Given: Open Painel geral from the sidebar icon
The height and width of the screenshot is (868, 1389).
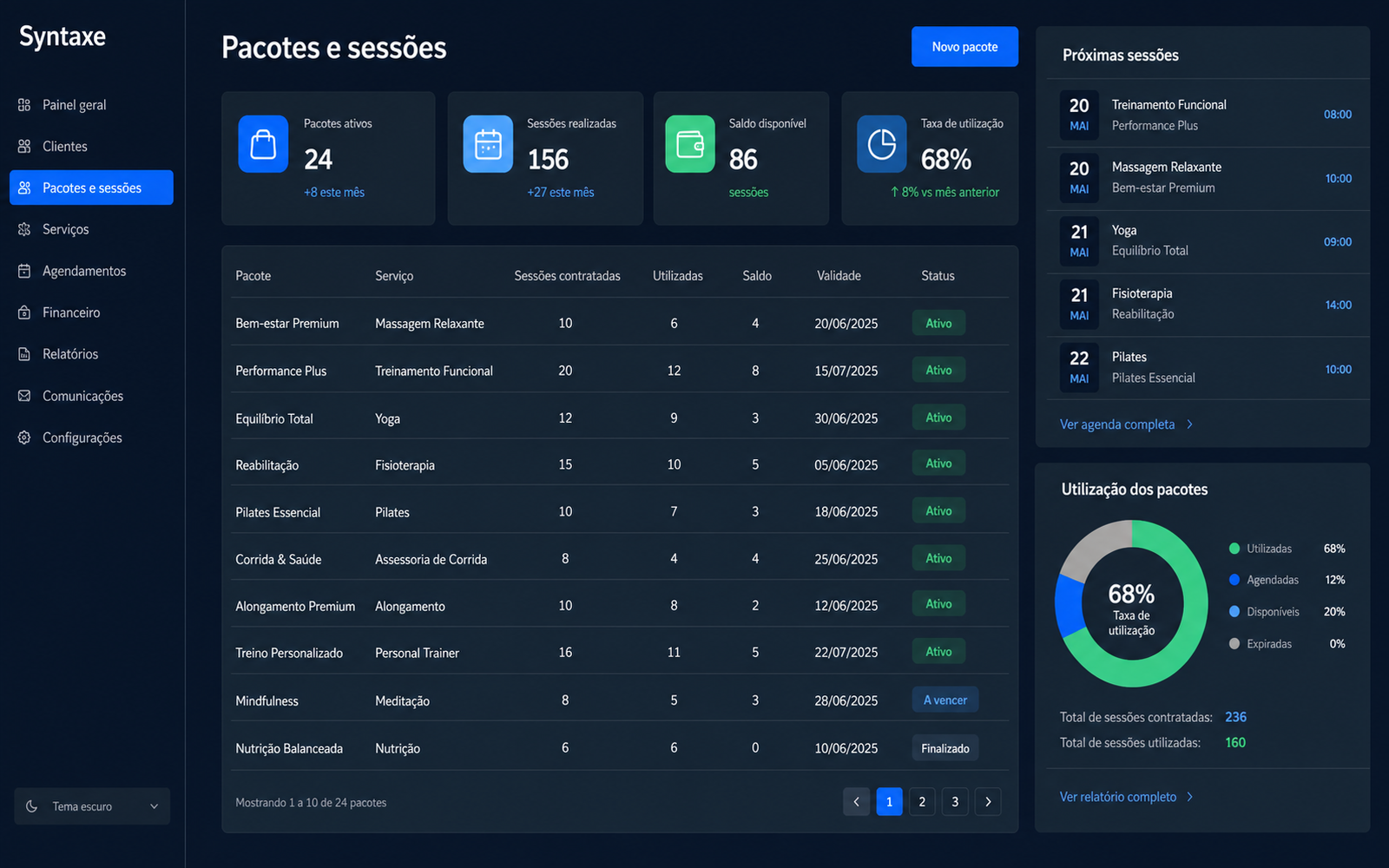Looking at the screenshot, I should click(x=24, y=105).
